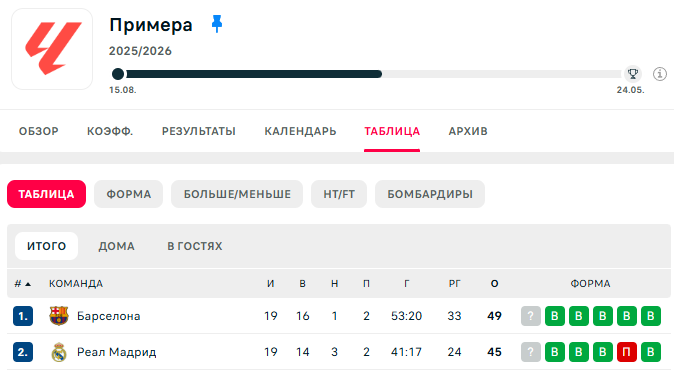Open the Реал Мадрид team link
The width and height of the screenshot is (674, 373).
point(116,352)
